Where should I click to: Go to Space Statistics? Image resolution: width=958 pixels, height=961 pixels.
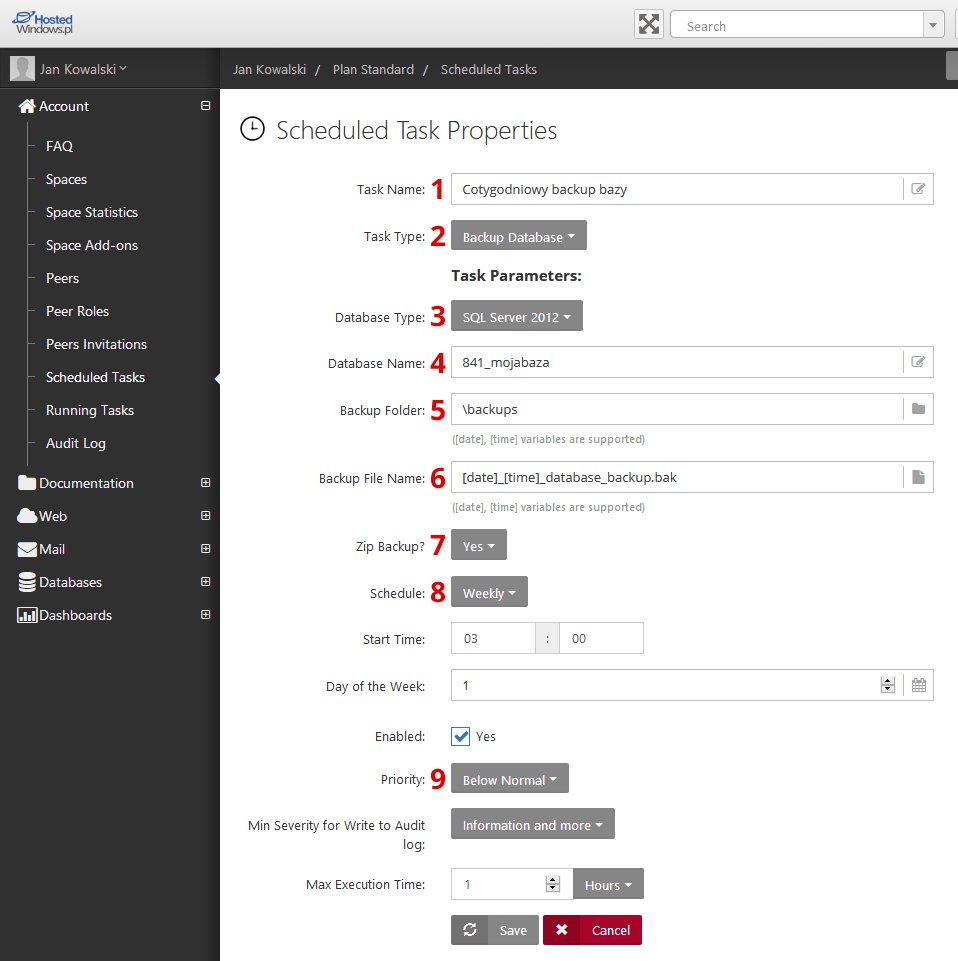(92, 212)
